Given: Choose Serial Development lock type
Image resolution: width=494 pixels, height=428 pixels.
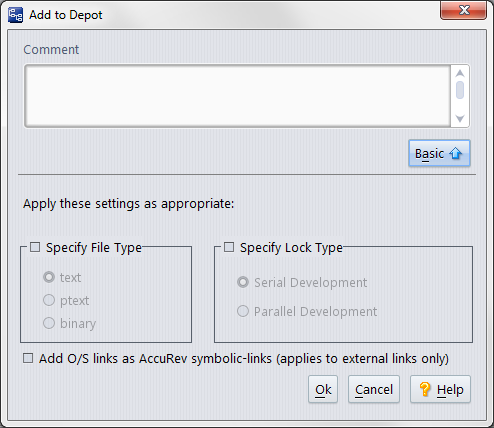Looking at the screenshot, I should pos(243,282).
